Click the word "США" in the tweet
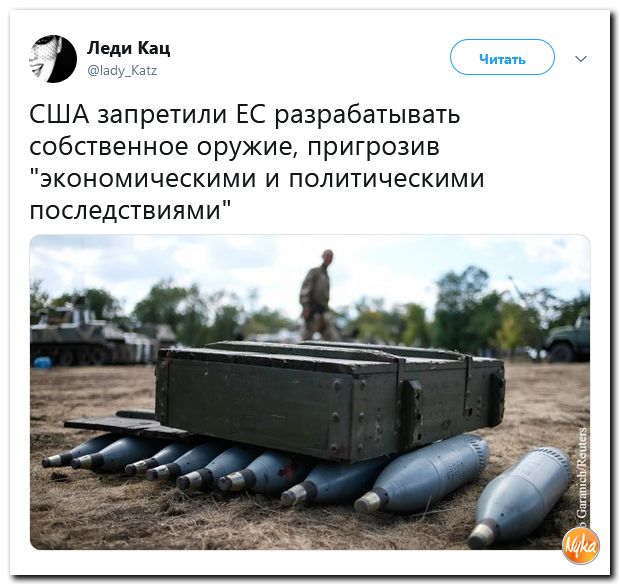Screen dimensions: 621x586 59,115
